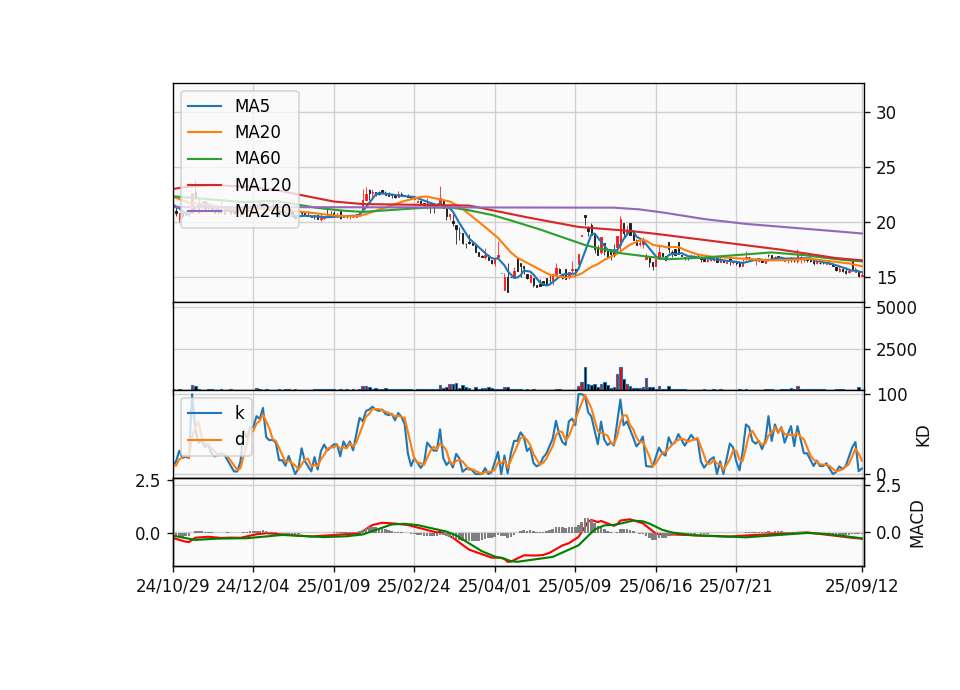Screen dimensions: 960x690
Task: Click the 25/09/12 date axis label
Action: (x=862, y=586)
